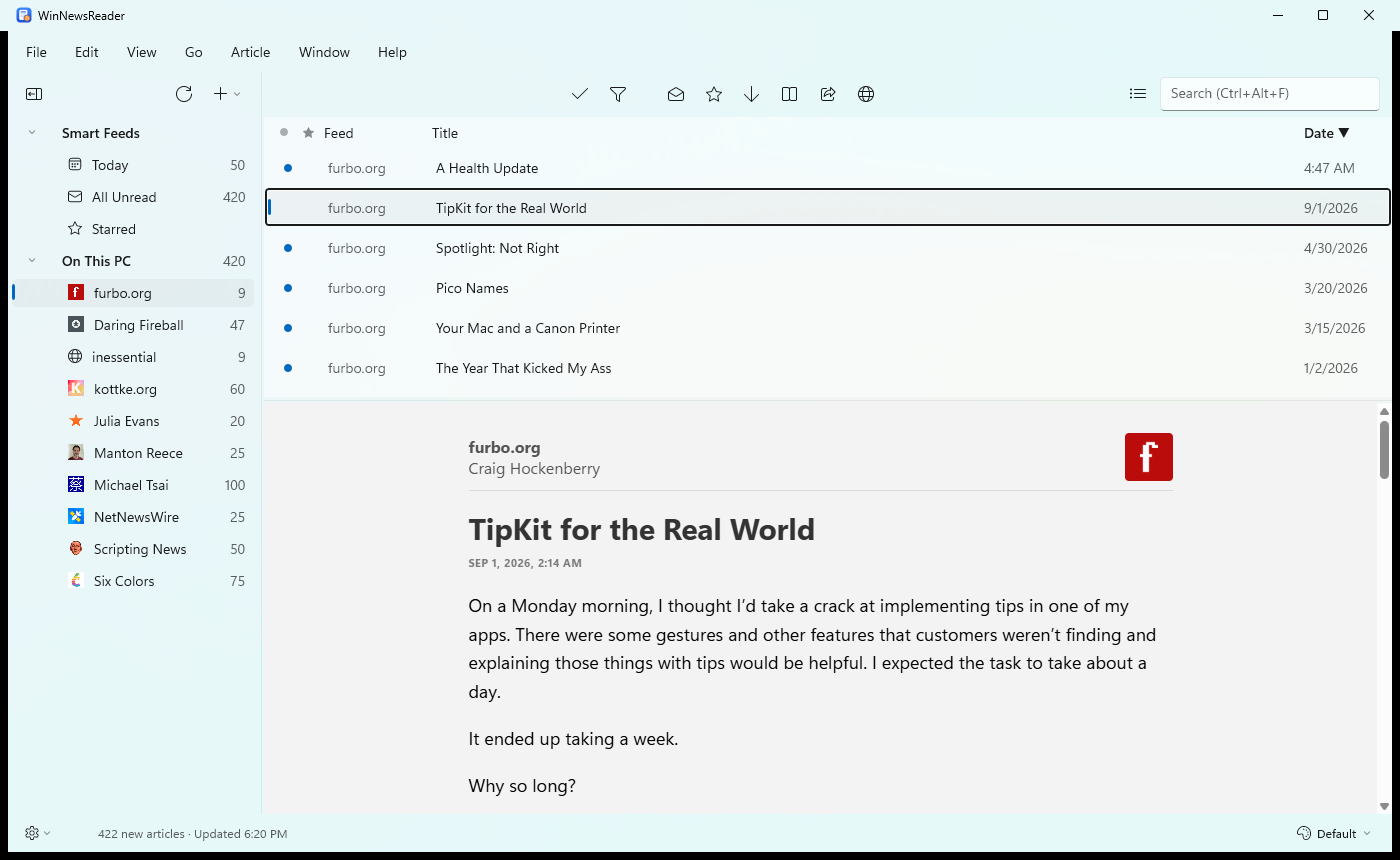Collapse the Smart Feeds section
Image resolution: width=1400 pixels, height=860 pixels.
point(32,133)
